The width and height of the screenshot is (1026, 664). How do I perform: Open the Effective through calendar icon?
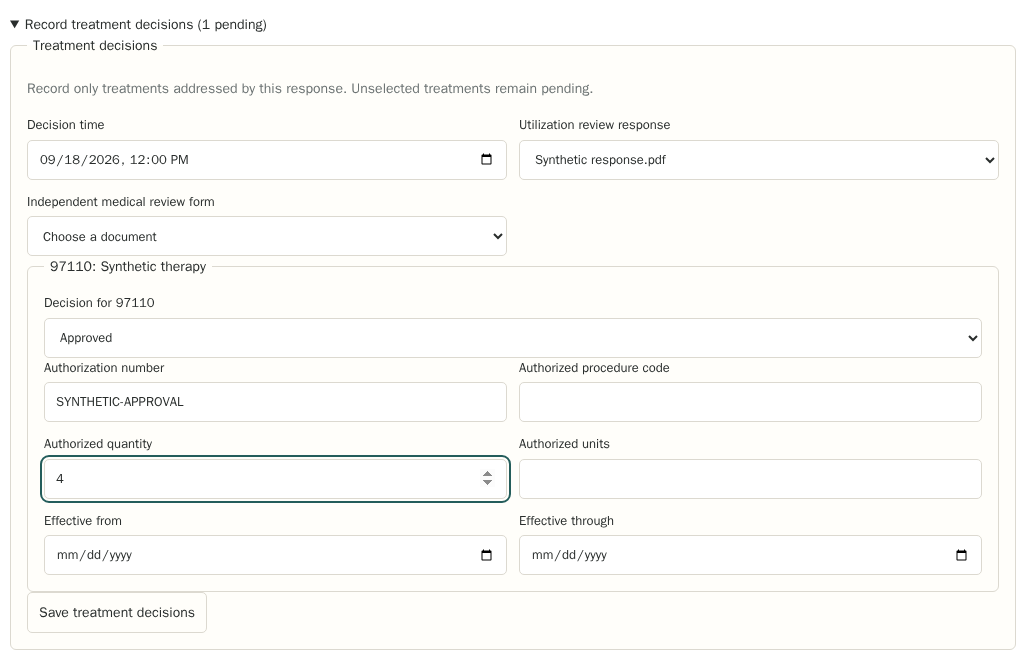pos(961,555)
